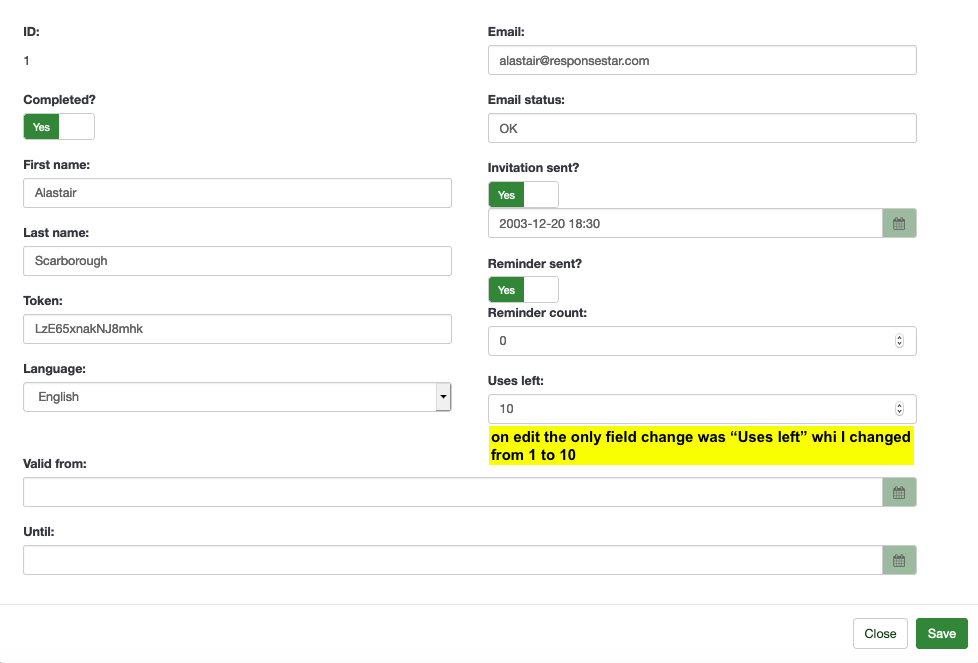
Task: Toggle the Invitation sent switch
Action: click(523, 195)
